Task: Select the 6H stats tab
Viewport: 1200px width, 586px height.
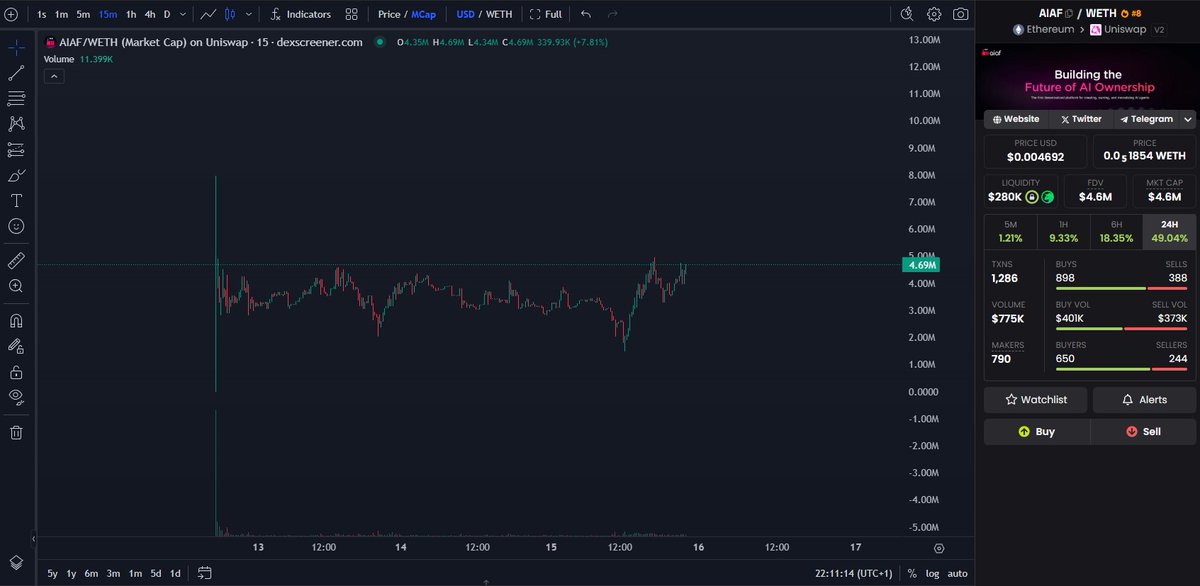Action: pyautogui.click(x=1116, y=232)
